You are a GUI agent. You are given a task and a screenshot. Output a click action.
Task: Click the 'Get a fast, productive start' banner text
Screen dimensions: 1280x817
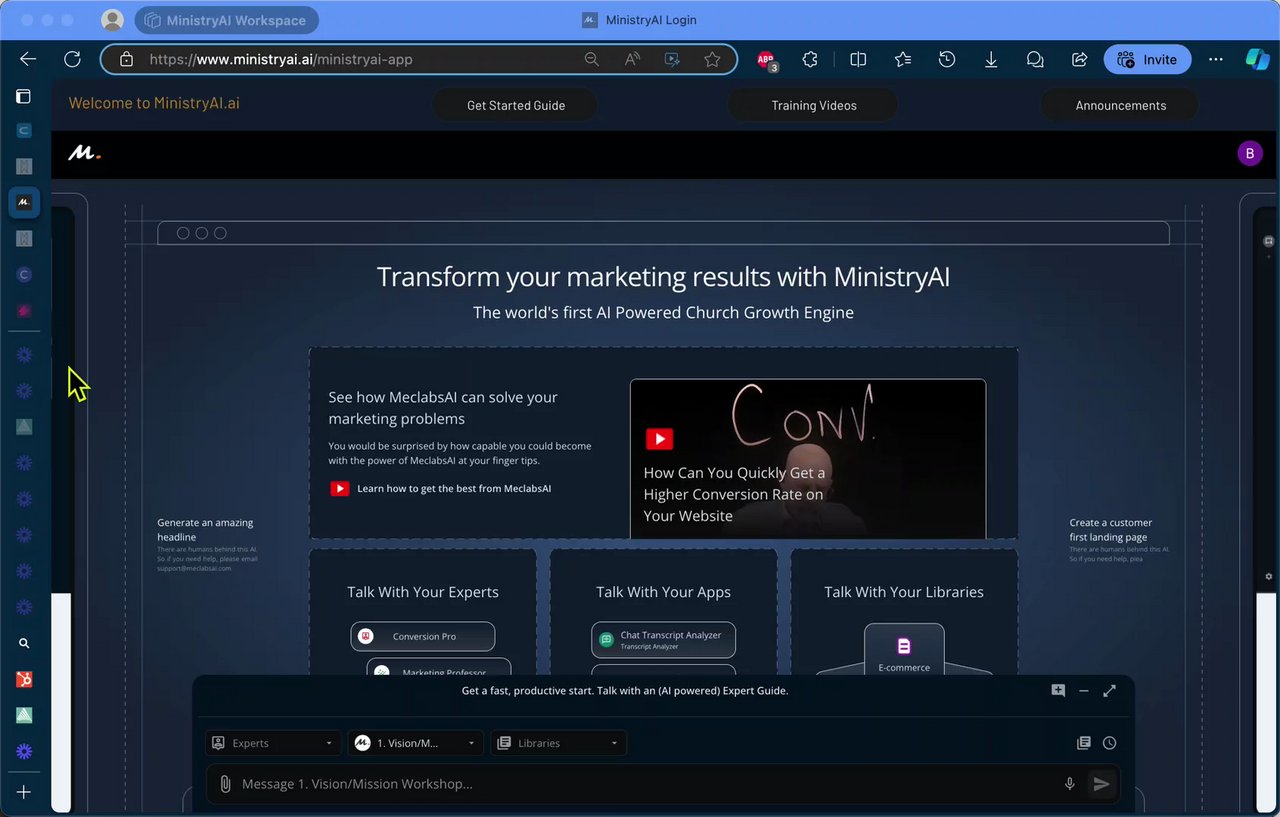point(625,691)
